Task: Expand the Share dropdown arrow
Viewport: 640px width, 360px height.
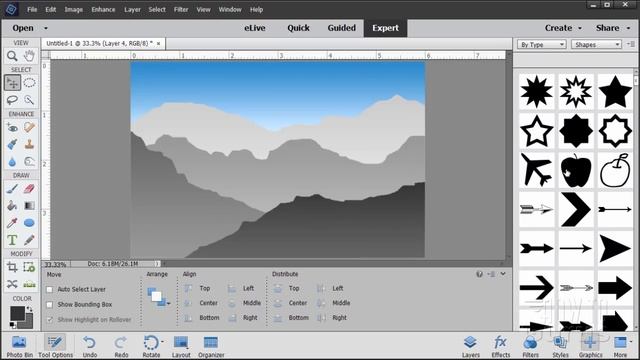Action: point(628,28)
